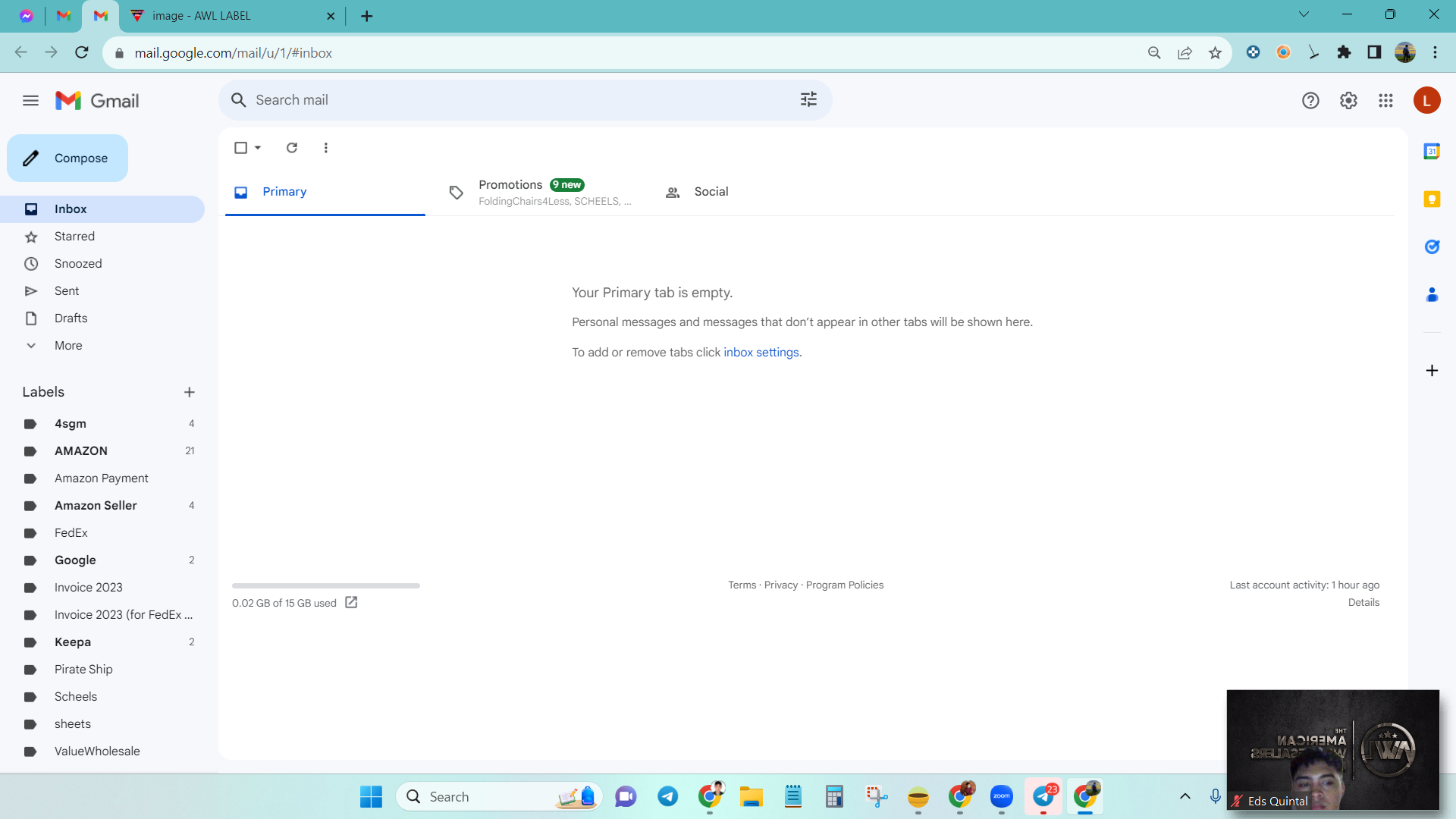Refresh the inbox
The width and height of the screenshot is (1456, 819).
292,148
